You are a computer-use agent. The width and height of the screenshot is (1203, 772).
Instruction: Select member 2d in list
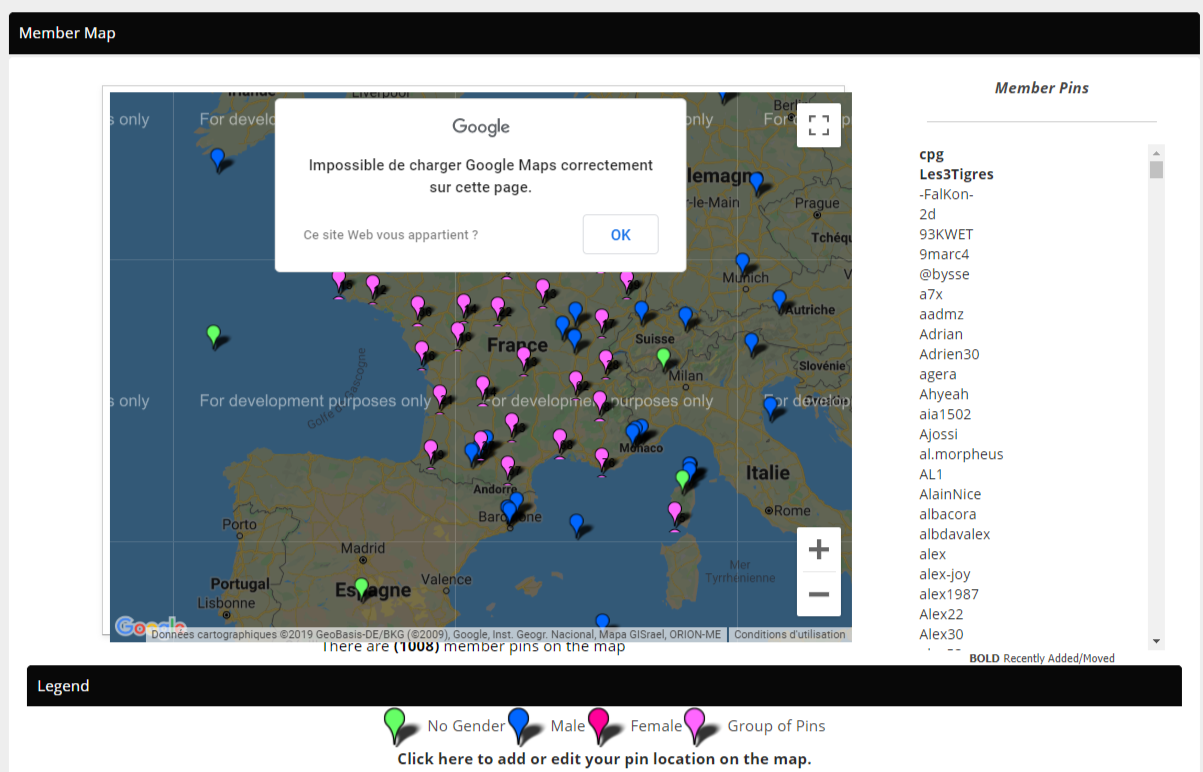click(928, 214)
